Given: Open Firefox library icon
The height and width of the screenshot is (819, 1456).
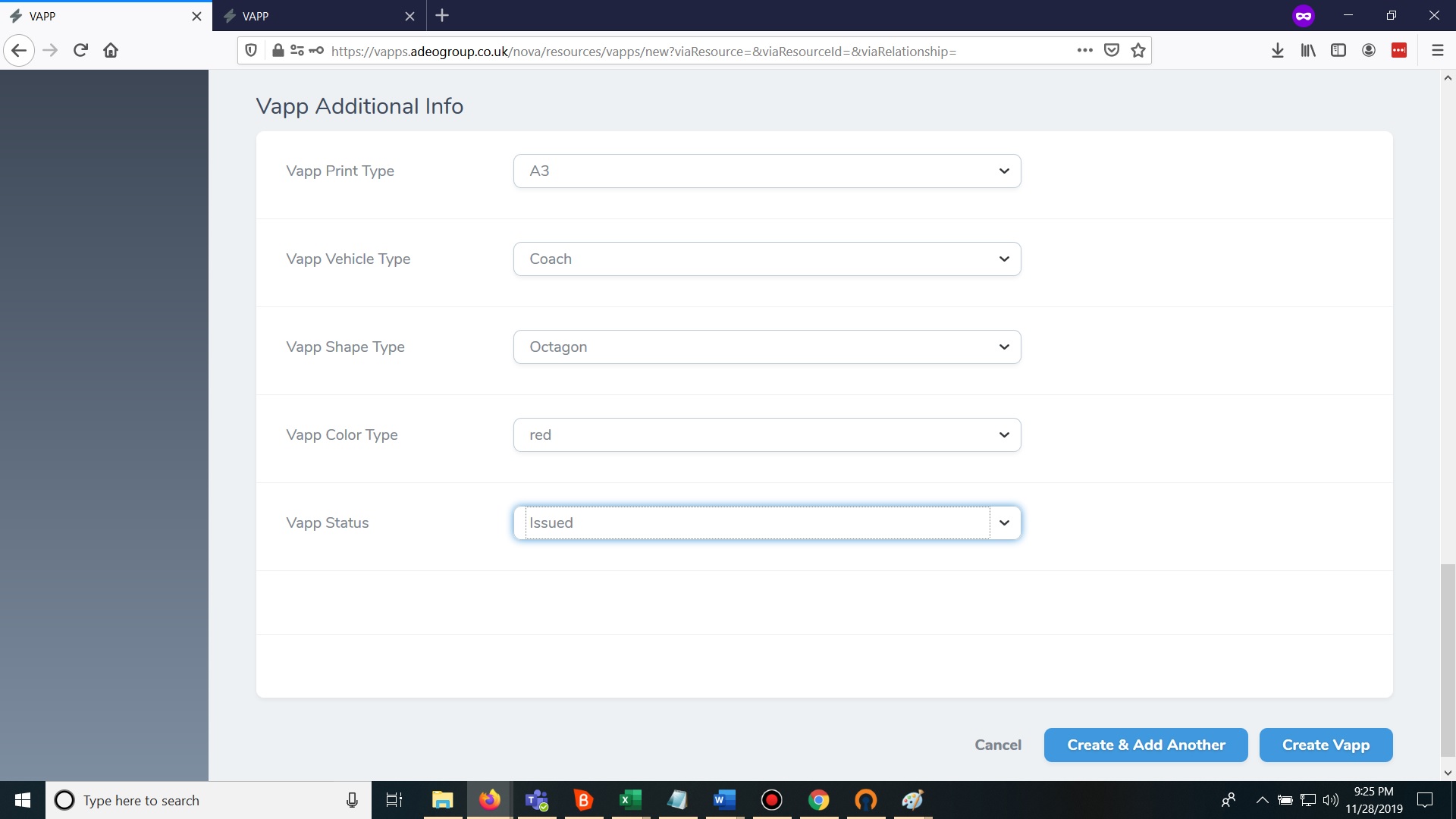Looking at the screenshot, I should click(x=1308, y=51).
